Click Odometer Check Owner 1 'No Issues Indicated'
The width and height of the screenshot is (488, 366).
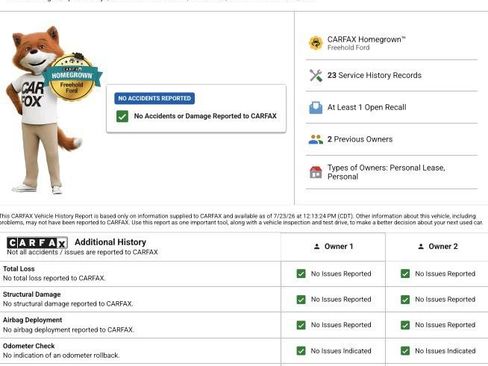coord(341,351)
